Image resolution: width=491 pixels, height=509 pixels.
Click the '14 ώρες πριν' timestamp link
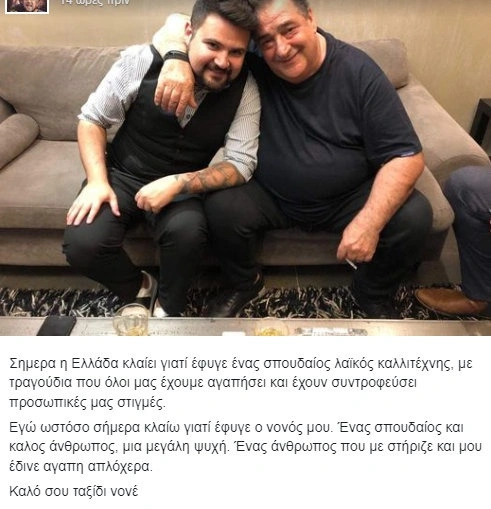point(95,3)
